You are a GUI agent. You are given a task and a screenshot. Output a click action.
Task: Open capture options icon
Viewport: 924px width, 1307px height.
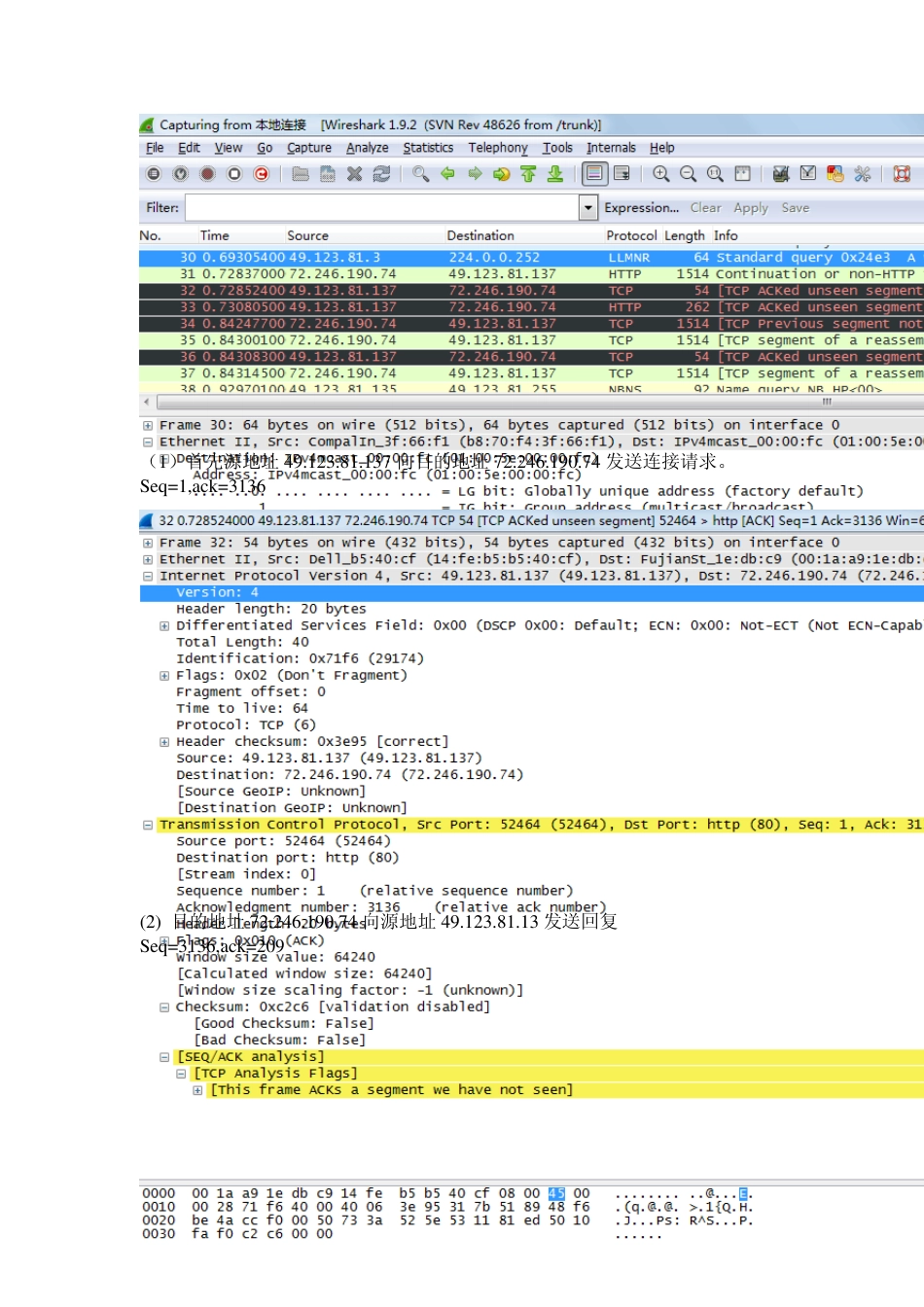click(180, 174)
